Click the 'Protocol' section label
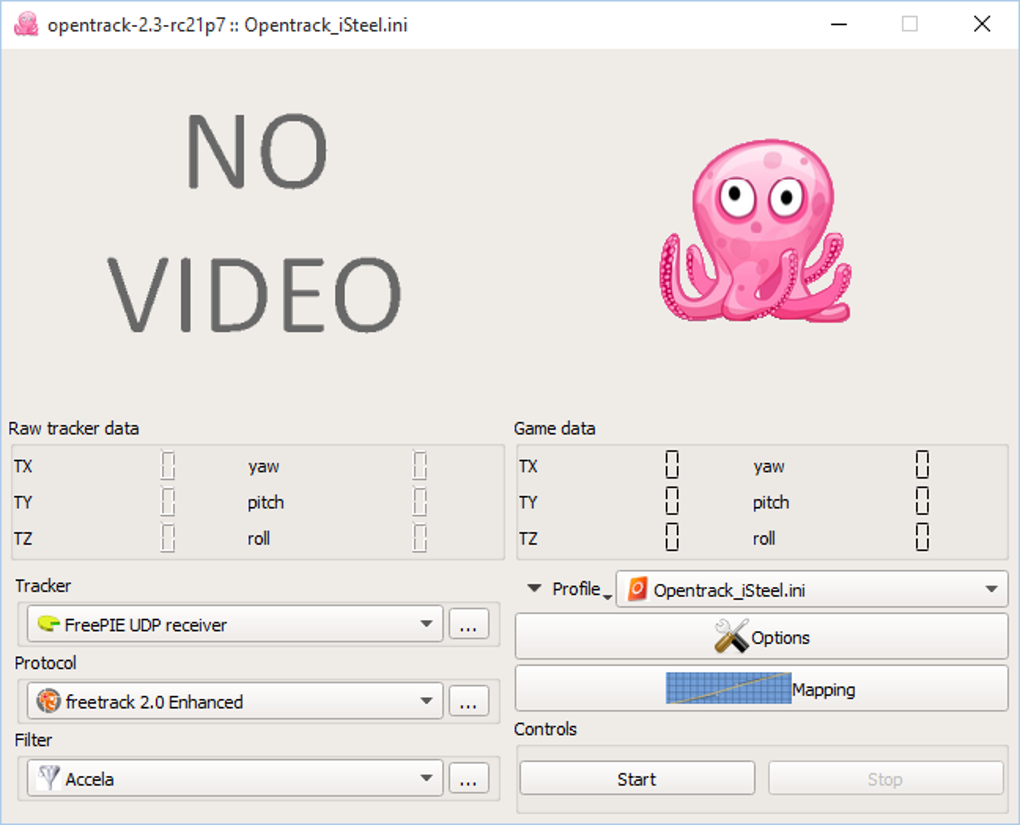This screenshot has height=825, width=1020. (46, 662)
